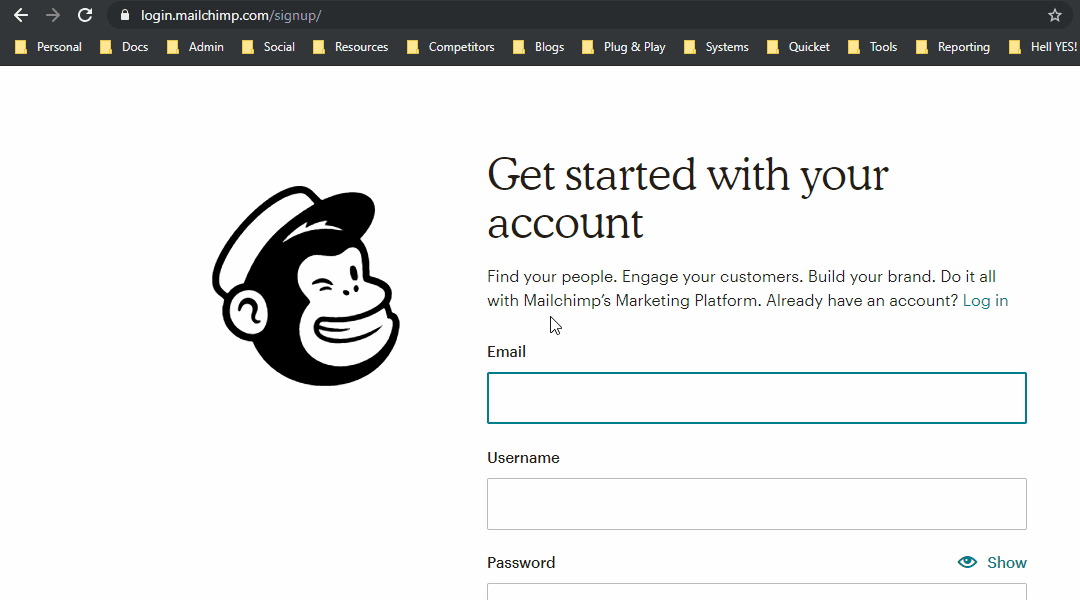
Task: Open the Plug & Play bookmark folder
Action: click(x=623, y=47)
